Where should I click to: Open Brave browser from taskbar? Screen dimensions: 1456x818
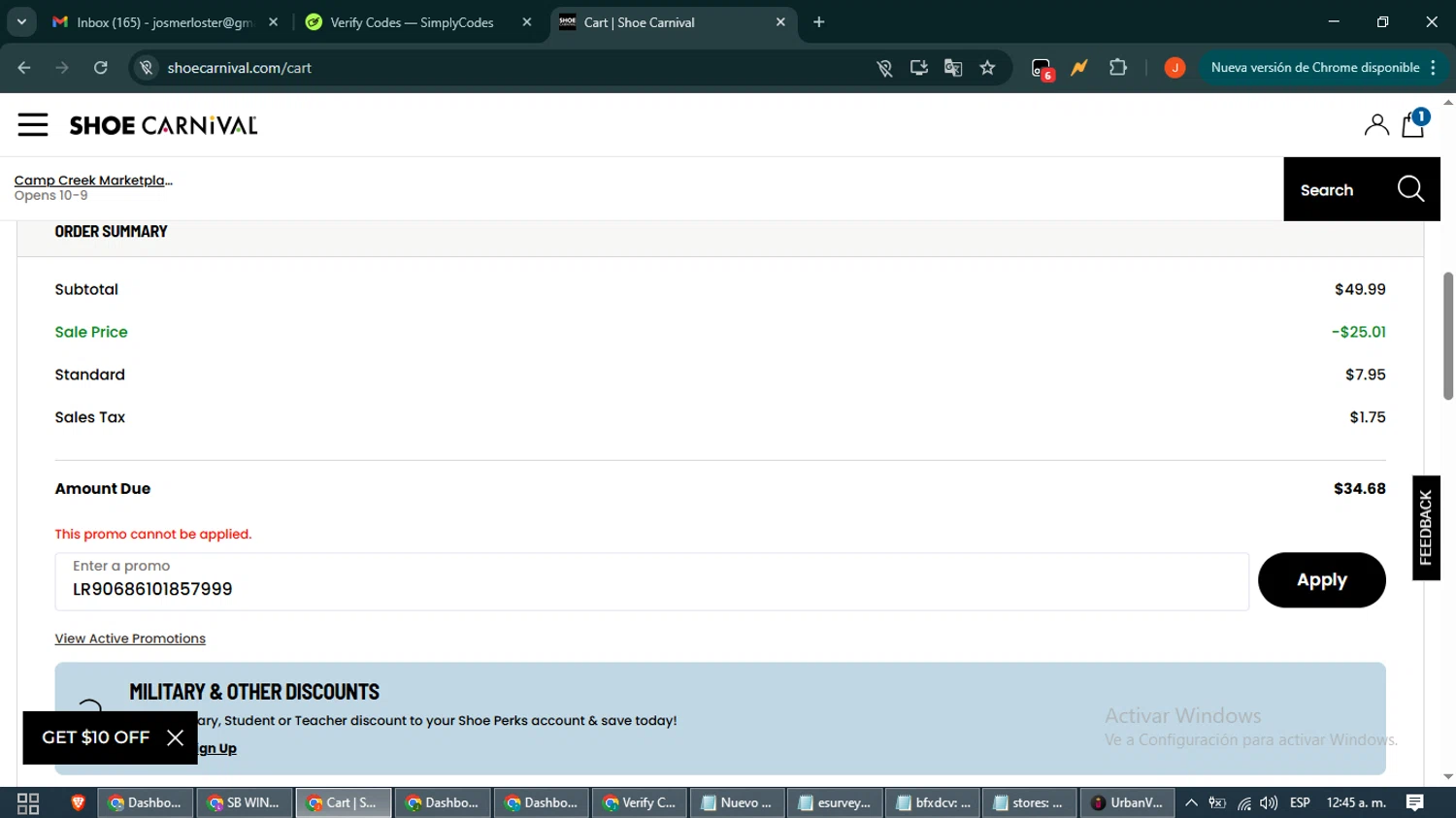pyautogui.click(x=79, y=802)
